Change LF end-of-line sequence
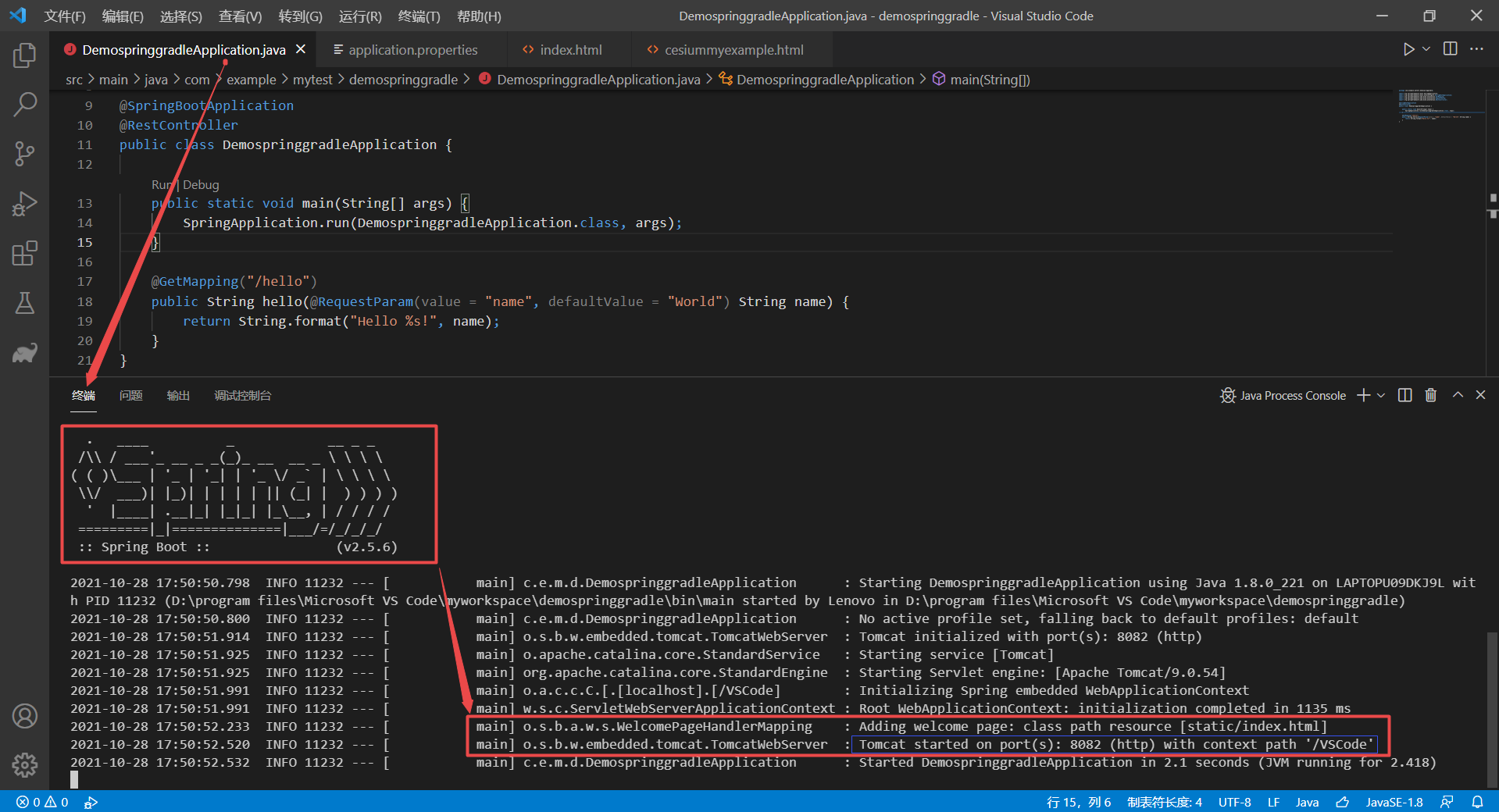The width and height of the screenshot is (1499, 812). click(x=1273, y=802)
